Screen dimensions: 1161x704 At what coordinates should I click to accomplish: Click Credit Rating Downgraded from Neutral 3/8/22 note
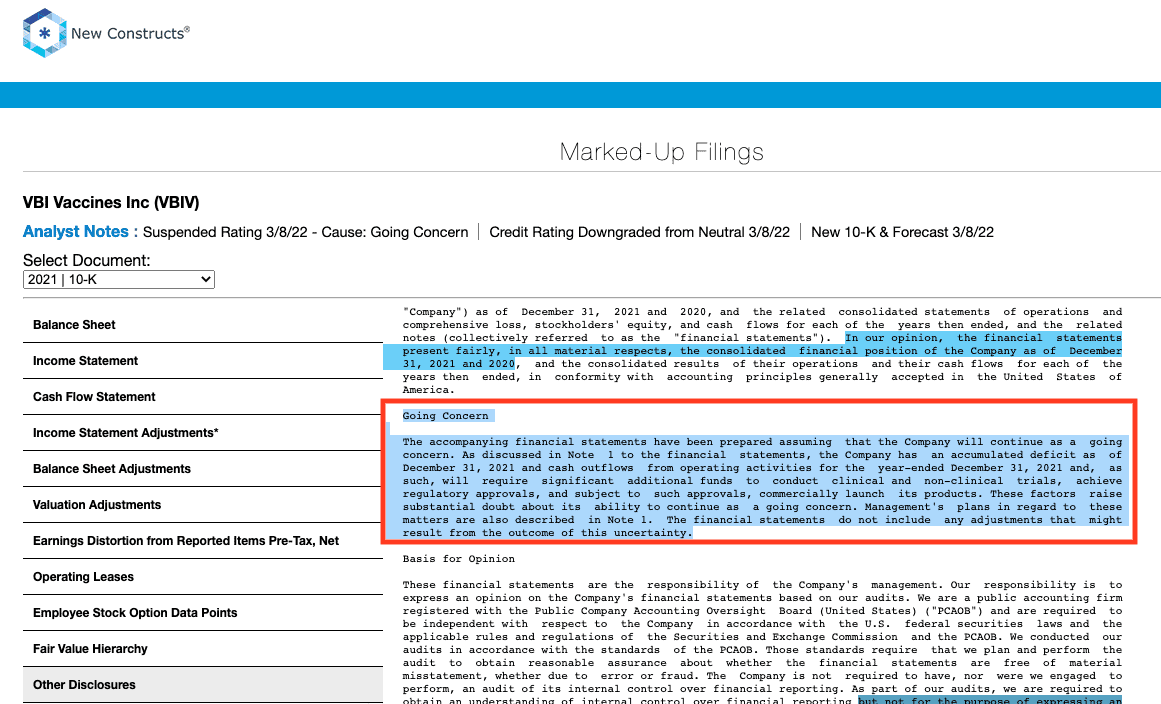640,232
